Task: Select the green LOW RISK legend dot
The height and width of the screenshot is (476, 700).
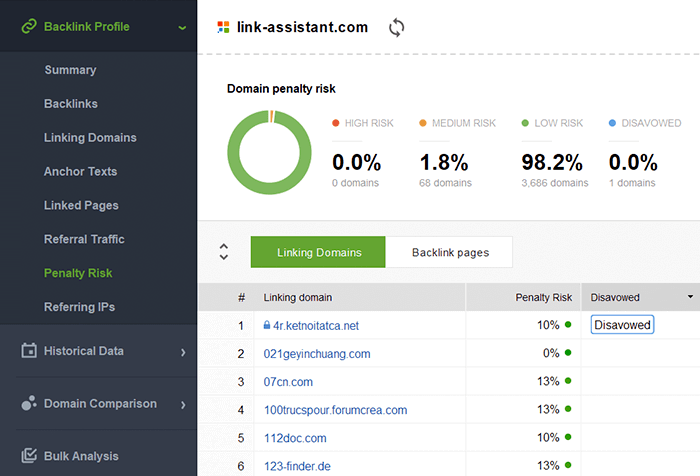Action: tap(525, 123)
